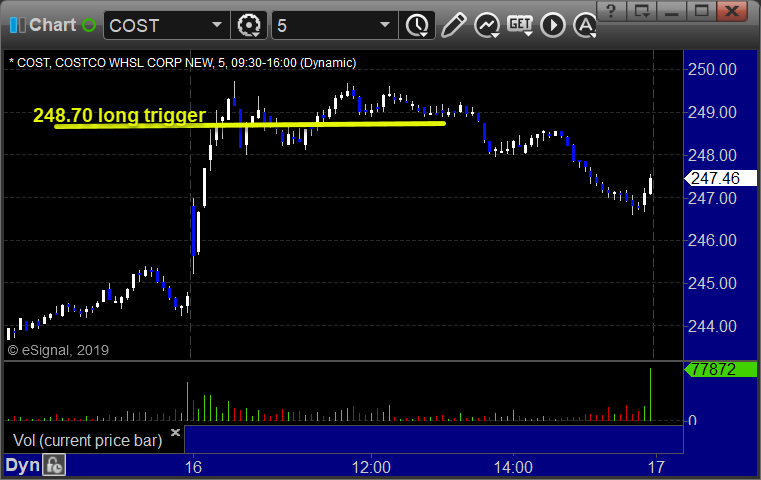
Task: Click the 245.00 price axis label
Action: pyautogui.click(x=712, y=283)
